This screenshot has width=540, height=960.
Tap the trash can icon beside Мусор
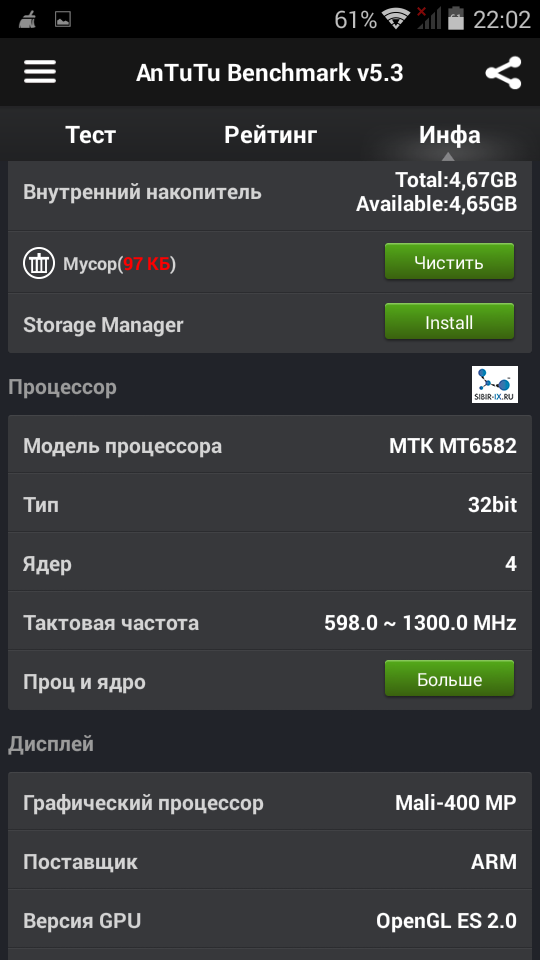(39, 264)
